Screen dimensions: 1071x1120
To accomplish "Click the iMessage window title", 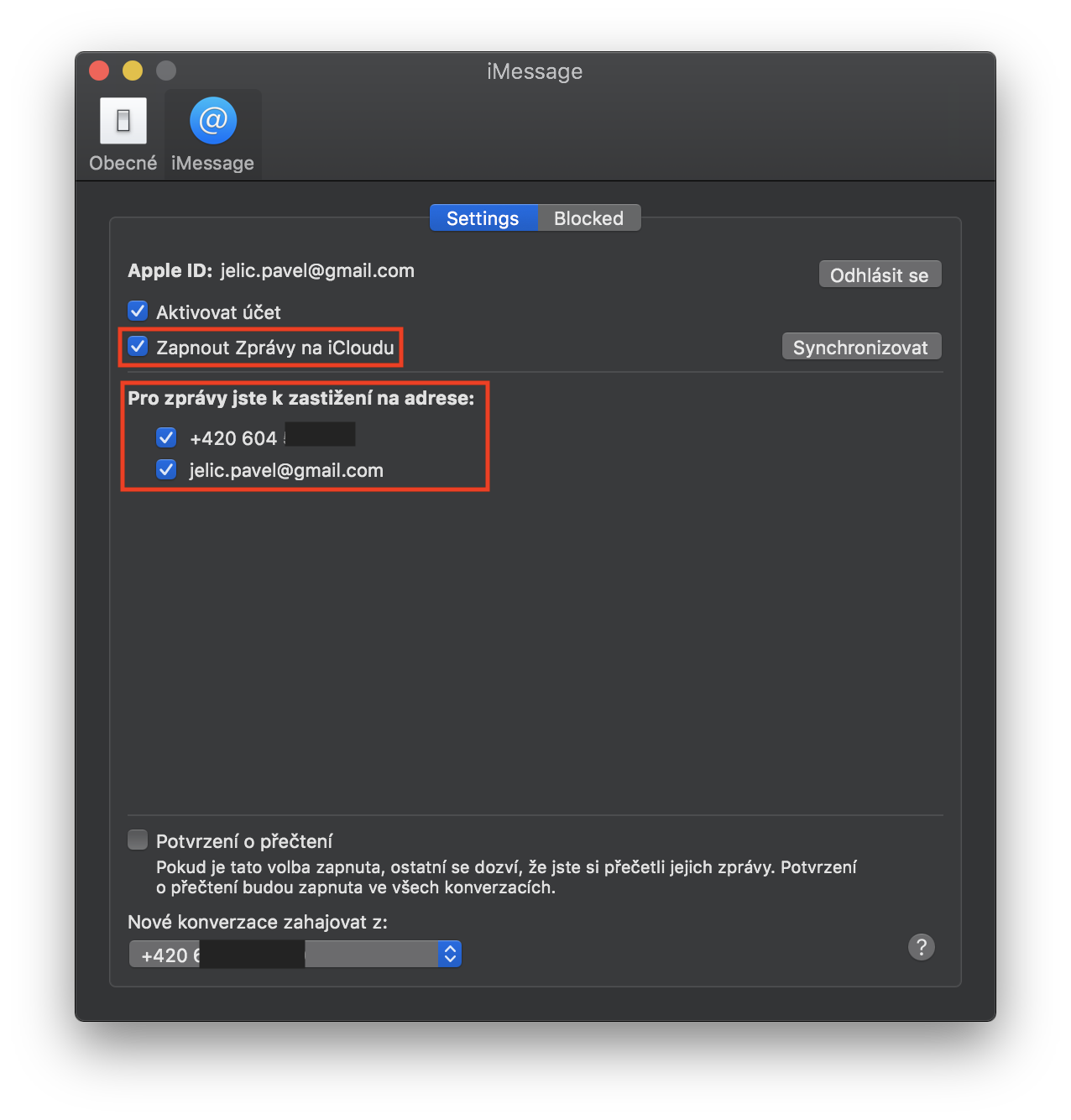I will (x=535, y=71).
